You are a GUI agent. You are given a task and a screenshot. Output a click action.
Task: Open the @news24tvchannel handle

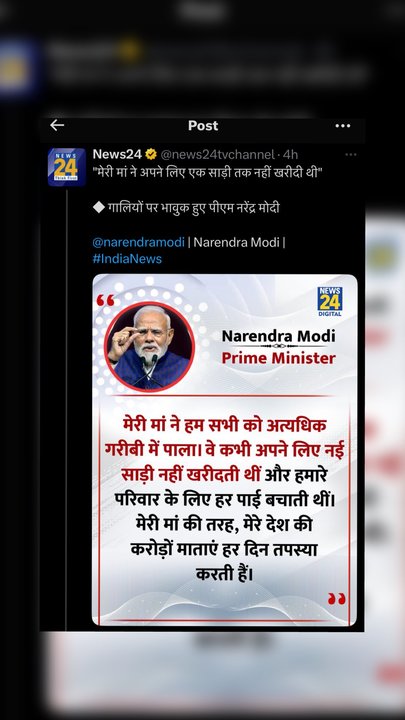(218, 154)
